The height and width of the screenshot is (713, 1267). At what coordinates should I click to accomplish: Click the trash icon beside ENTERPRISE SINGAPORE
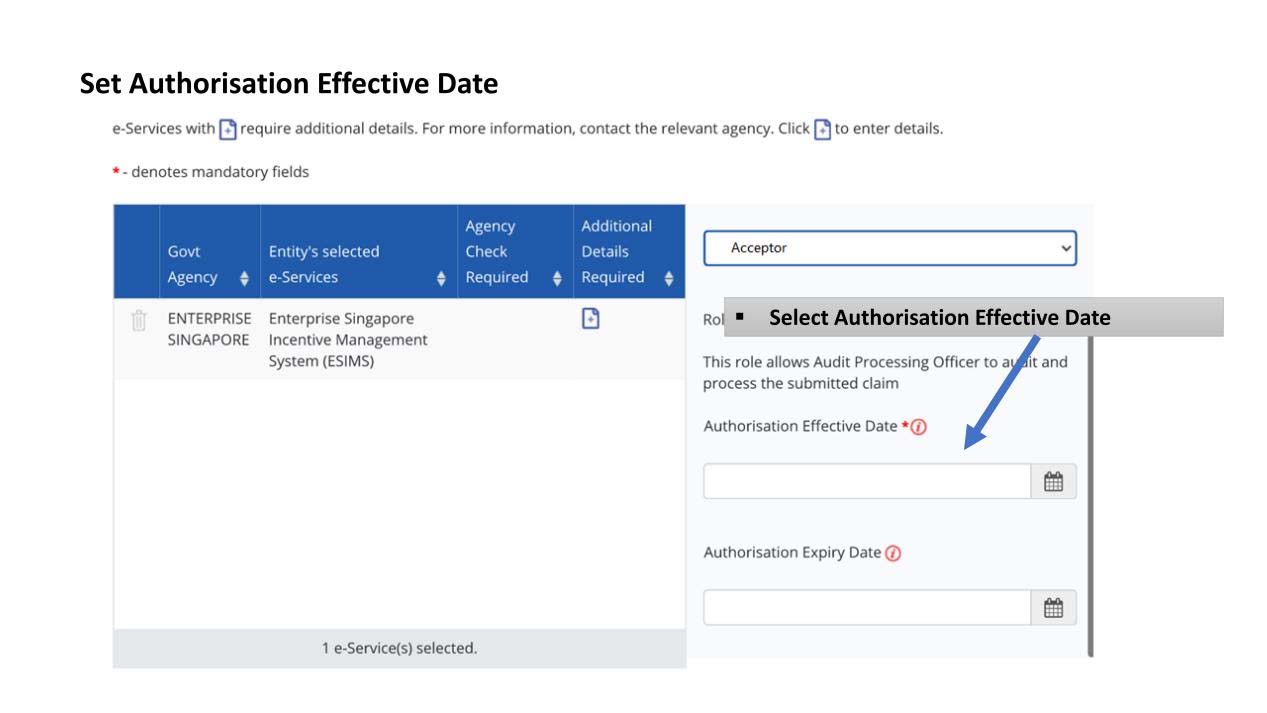[139, 320]
